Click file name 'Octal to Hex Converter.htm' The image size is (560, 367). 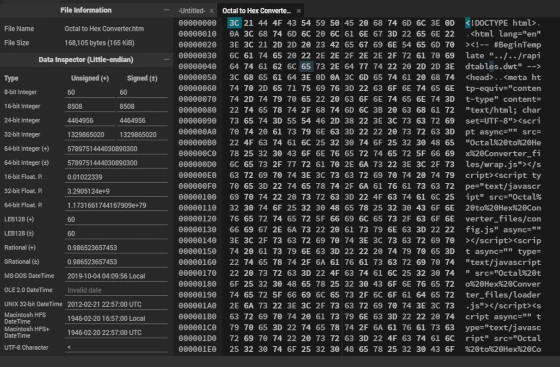[104, 29]
